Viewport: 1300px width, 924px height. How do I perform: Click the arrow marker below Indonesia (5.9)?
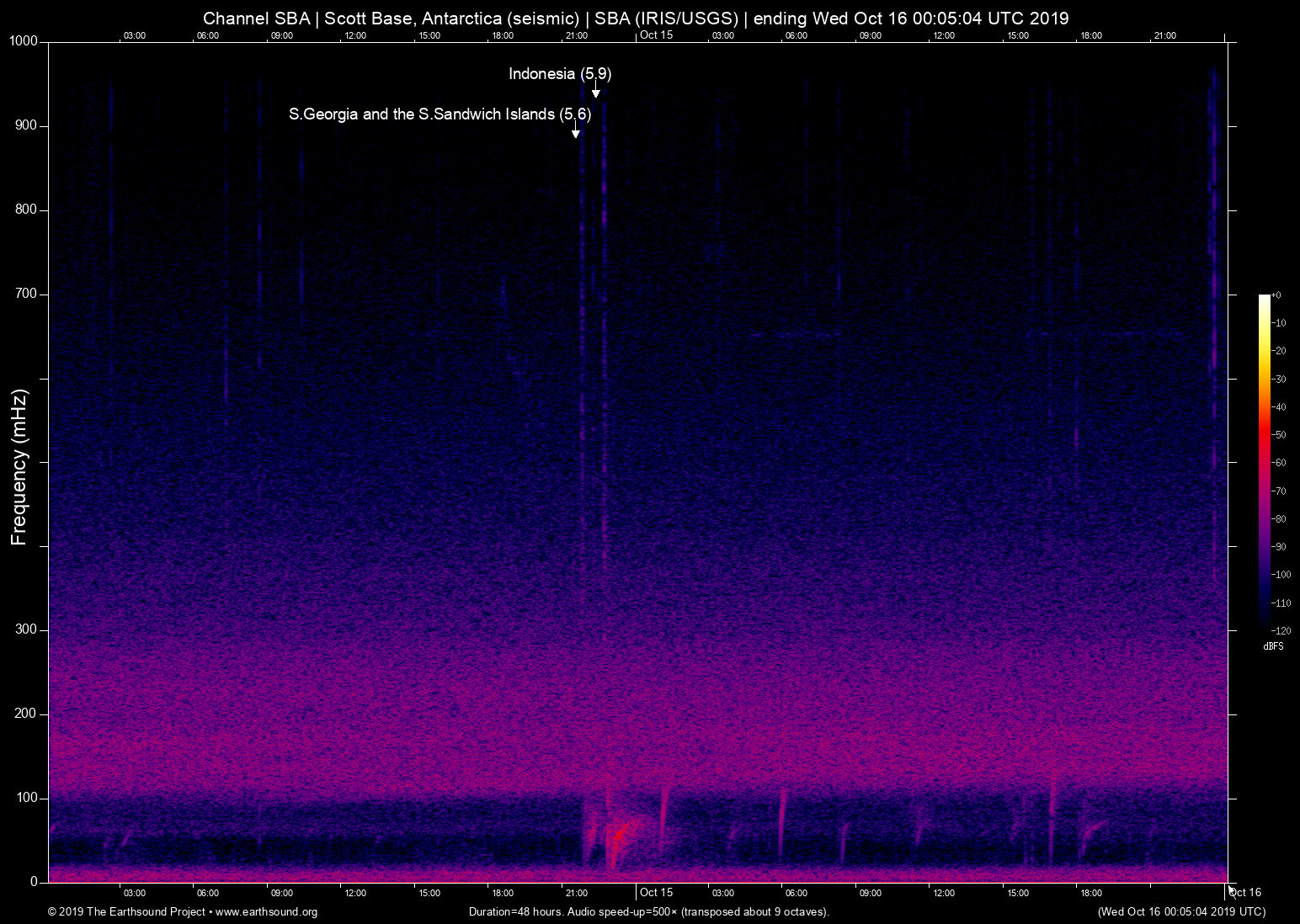(595, 91)
